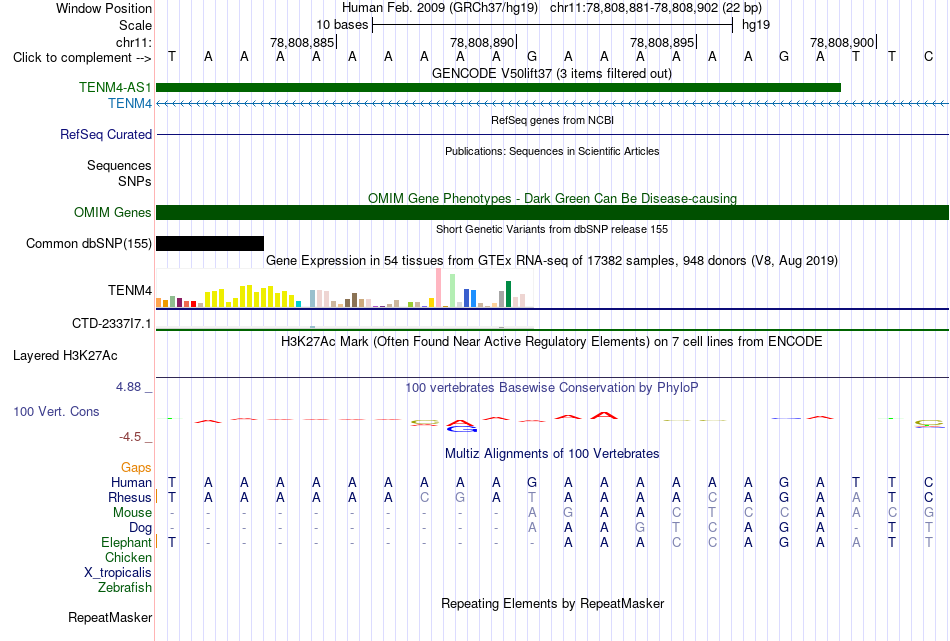Open the OMIM Genes track label
Screen dimensions: 950x641
coord(113,213)
